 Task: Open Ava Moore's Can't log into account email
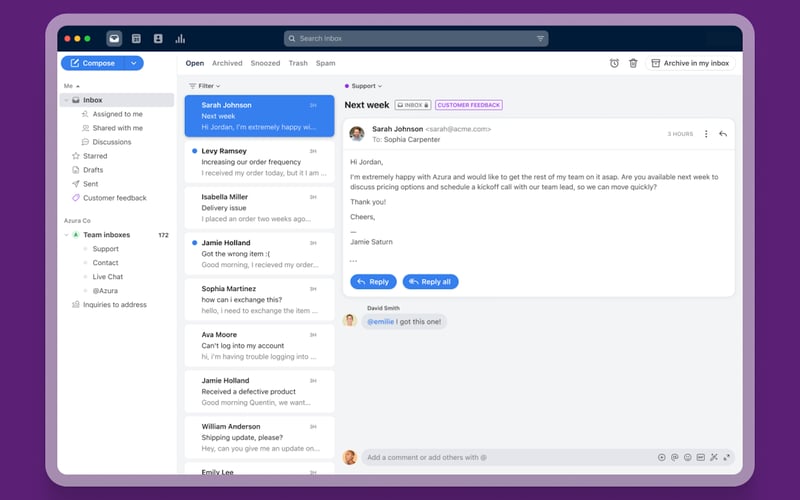[259, 345]
